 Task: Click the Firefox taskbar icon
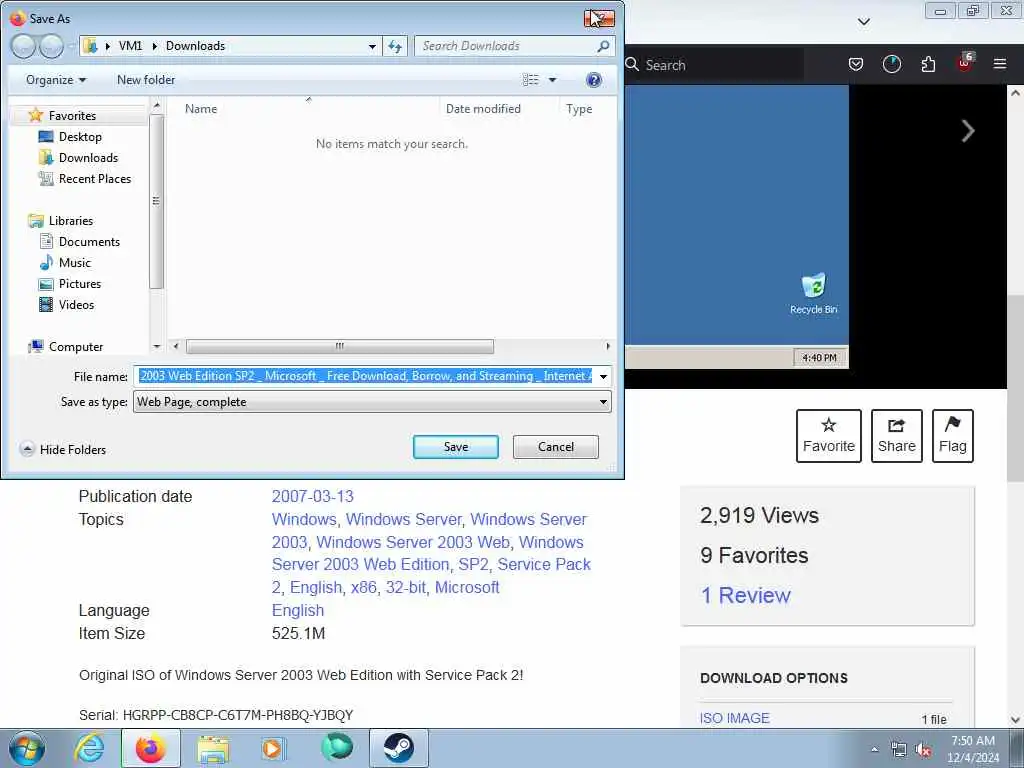click(150, 748)
